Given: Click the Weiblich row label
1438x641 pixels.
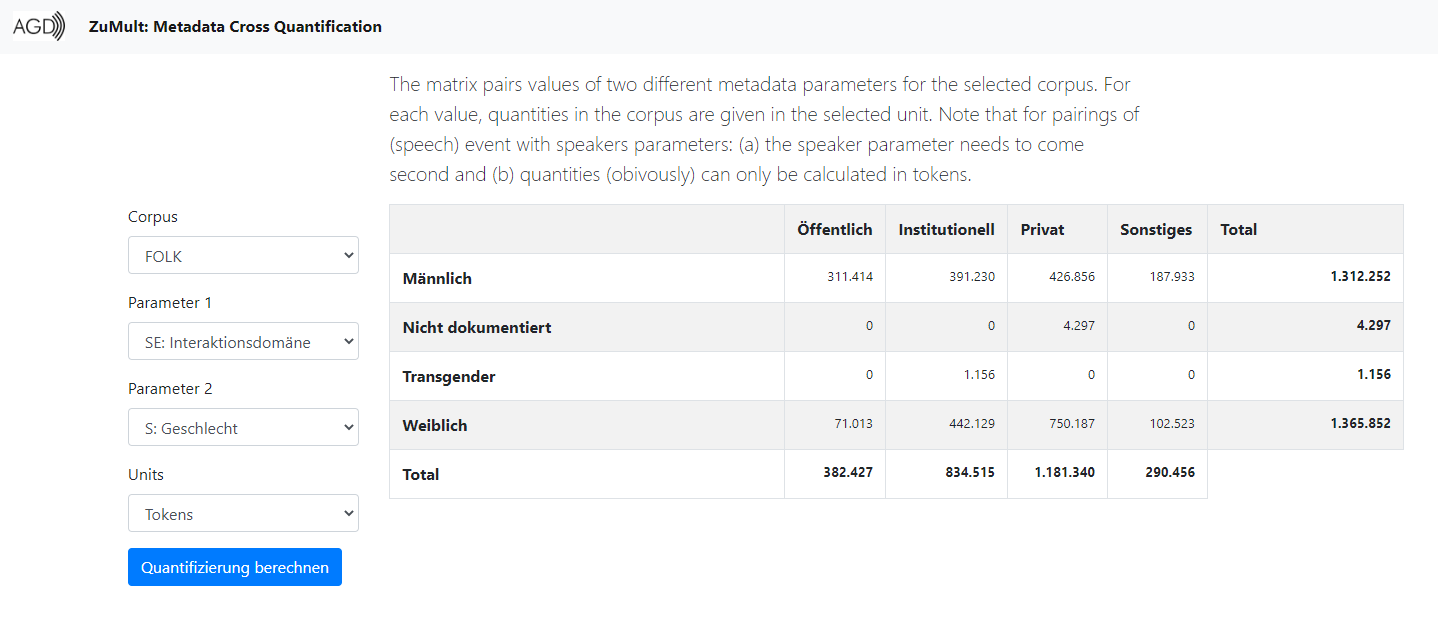Looking at the screenshot, I should click(x=435, y=425).
